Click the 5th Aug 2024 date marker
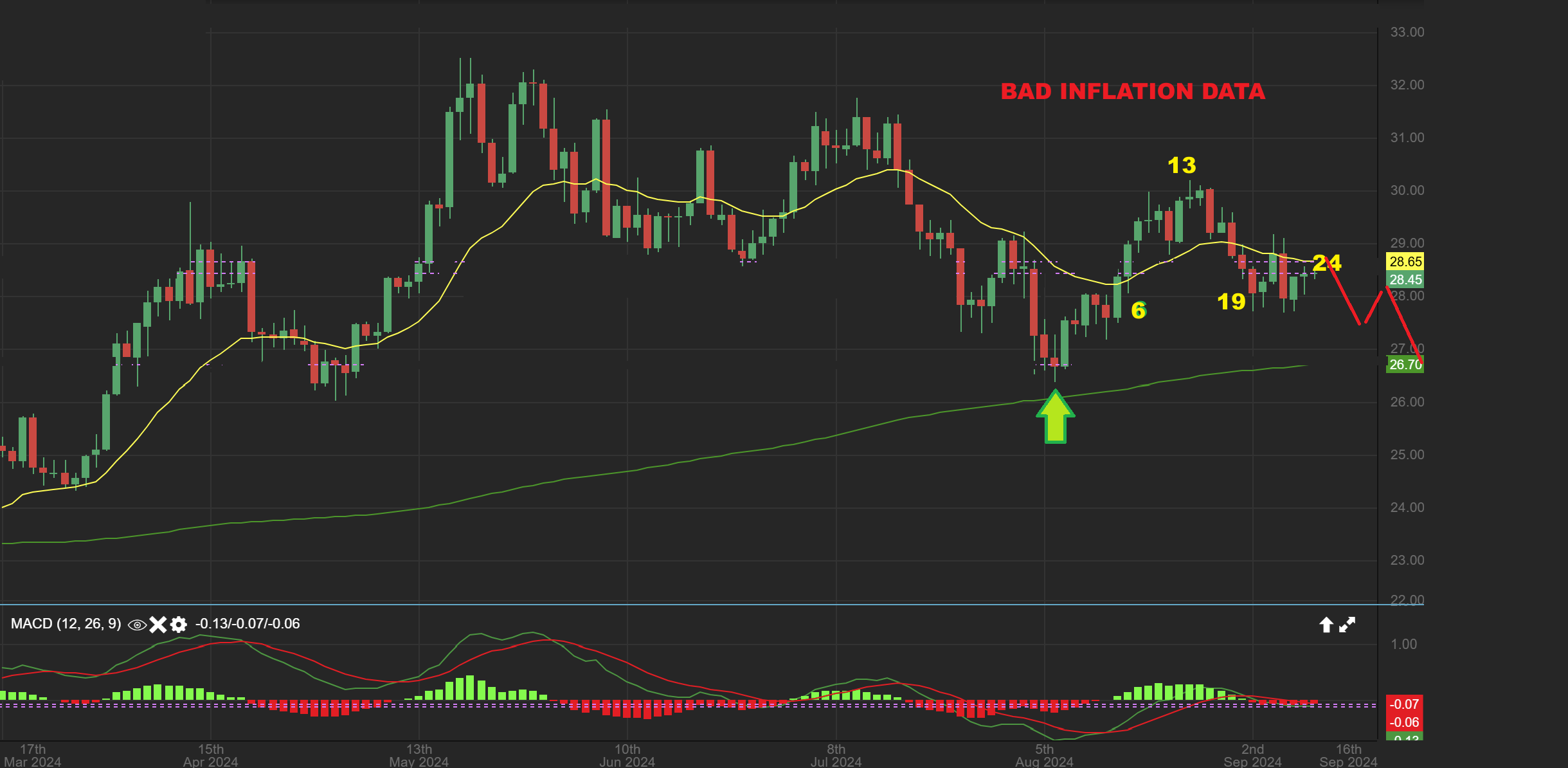This screenshot has width=1568, height=768. 1044,755
